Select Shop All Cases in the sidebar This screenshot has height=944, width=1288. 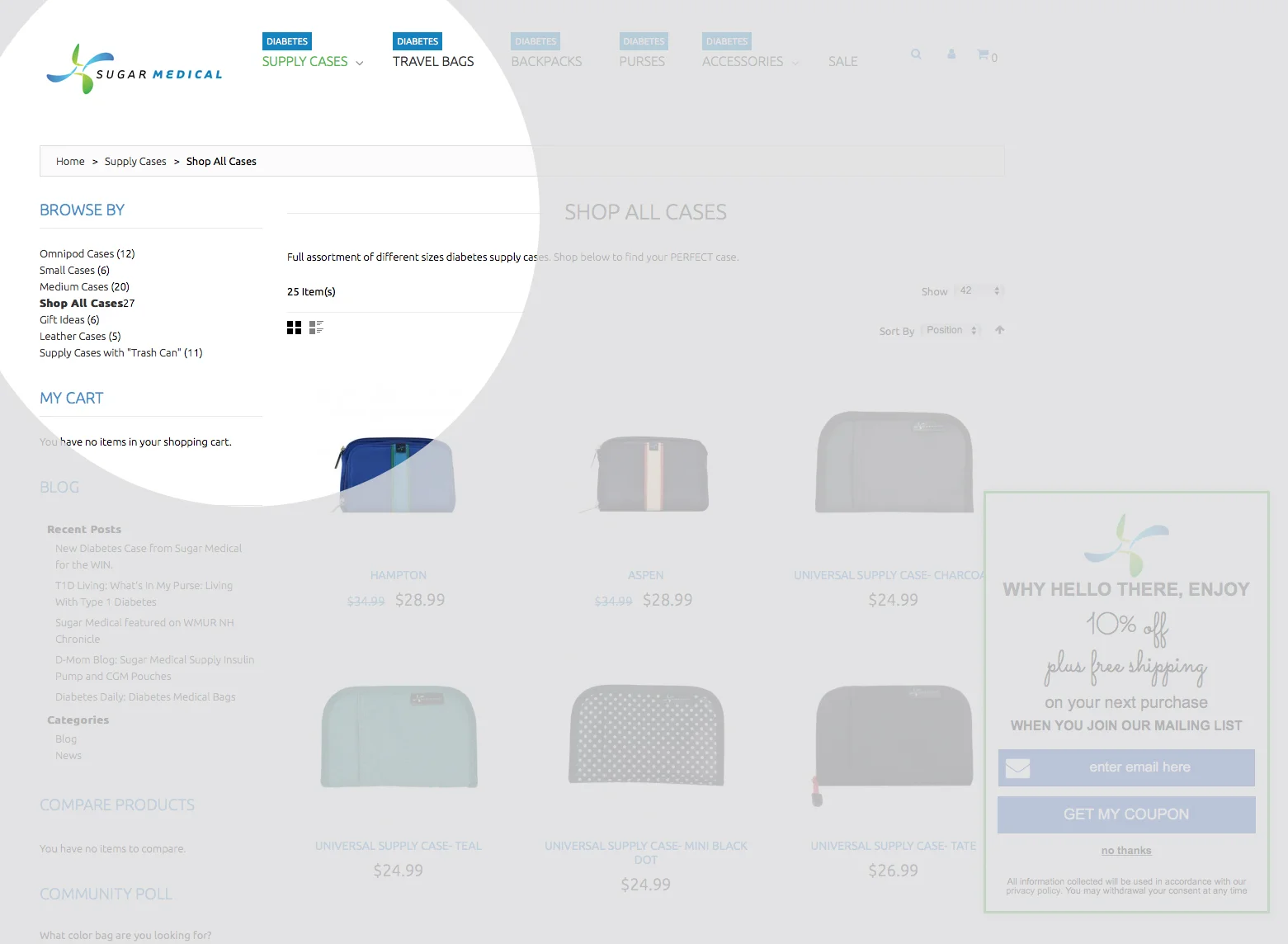coord(81,304)
